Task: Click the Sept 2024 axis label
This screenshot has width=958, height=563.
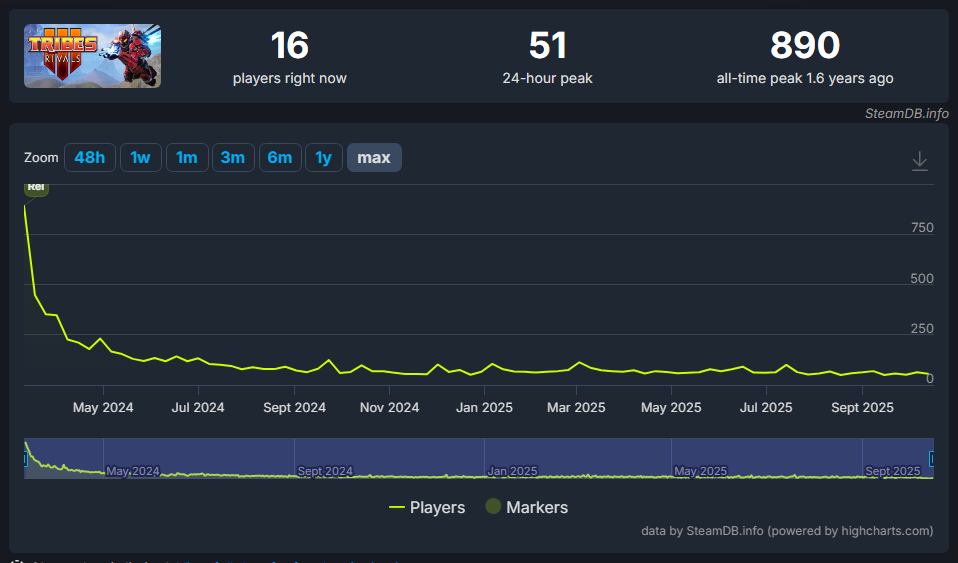Action: click(294, 408)
